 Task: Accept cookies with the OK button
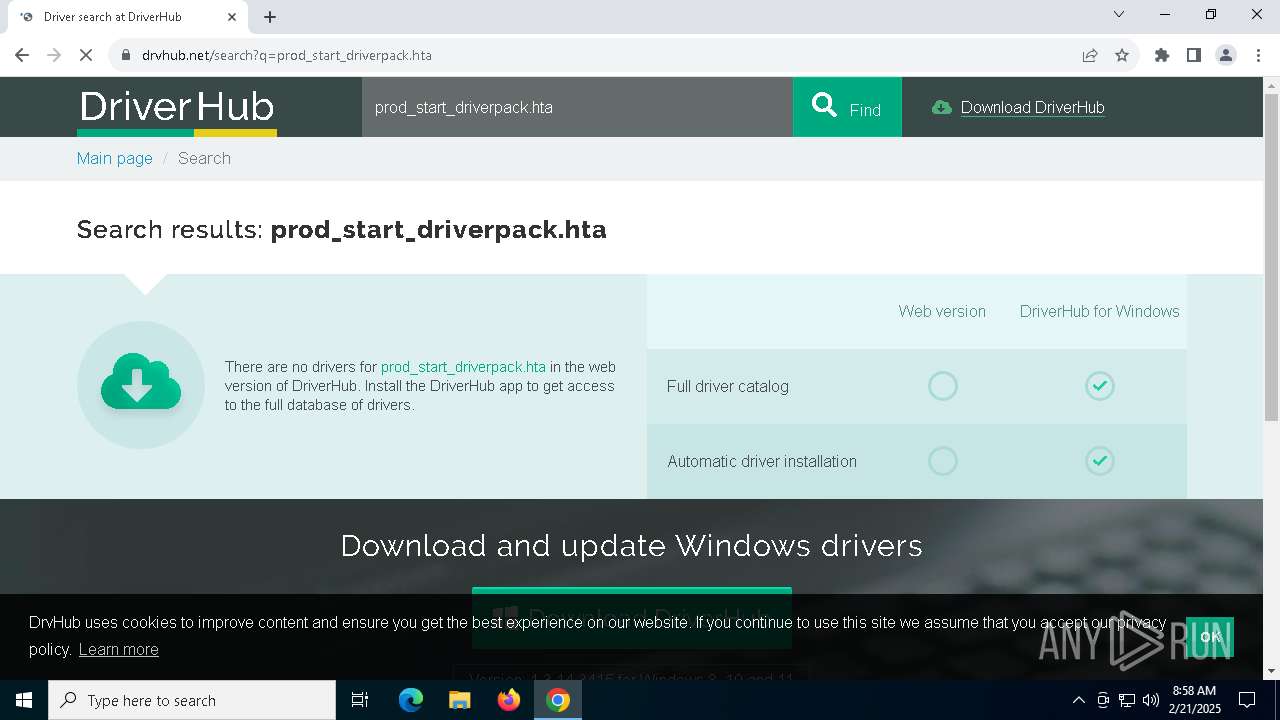(1210, 637)
